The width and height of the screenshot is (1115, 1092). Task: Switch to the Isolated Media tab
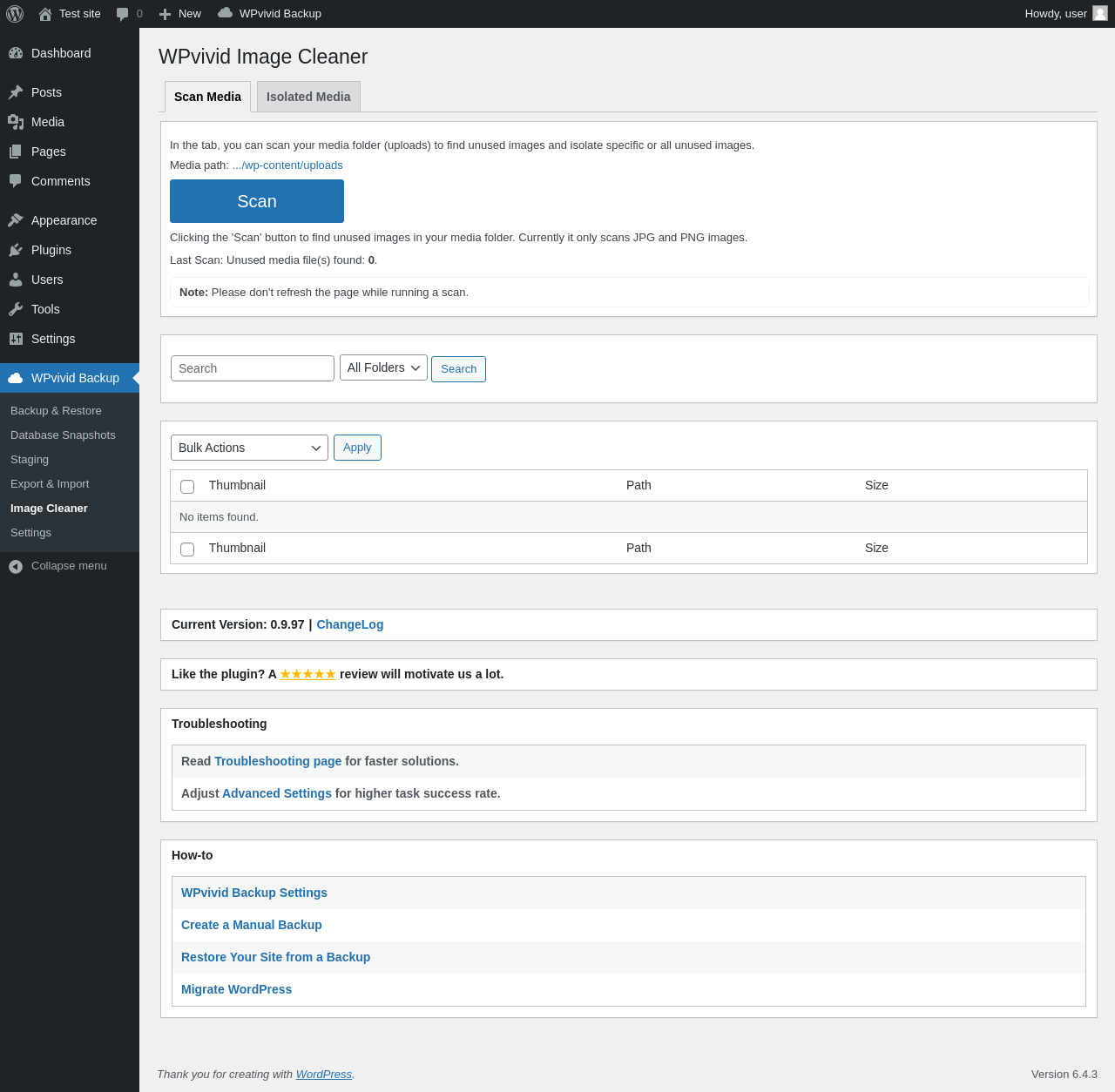click(308, 97)
